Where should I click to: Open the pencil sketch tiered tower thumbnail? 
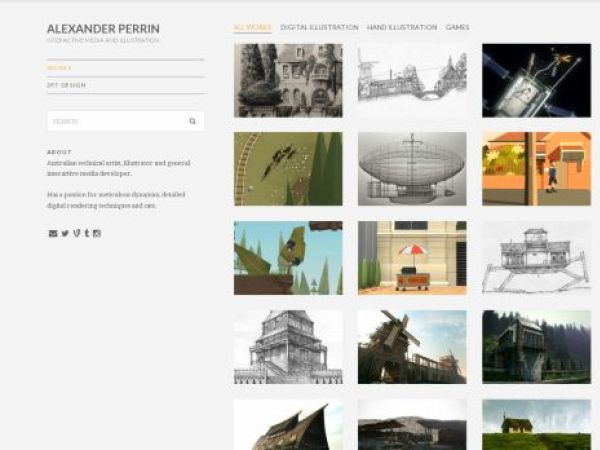pyautogui.click(x=288, y=347)
